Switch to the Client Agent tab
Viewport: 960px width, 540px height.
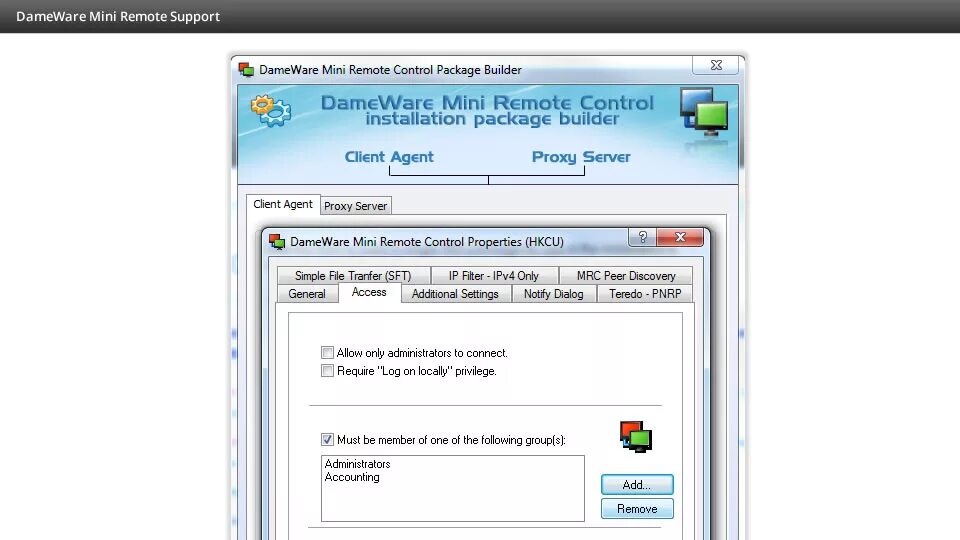point(283,204)
